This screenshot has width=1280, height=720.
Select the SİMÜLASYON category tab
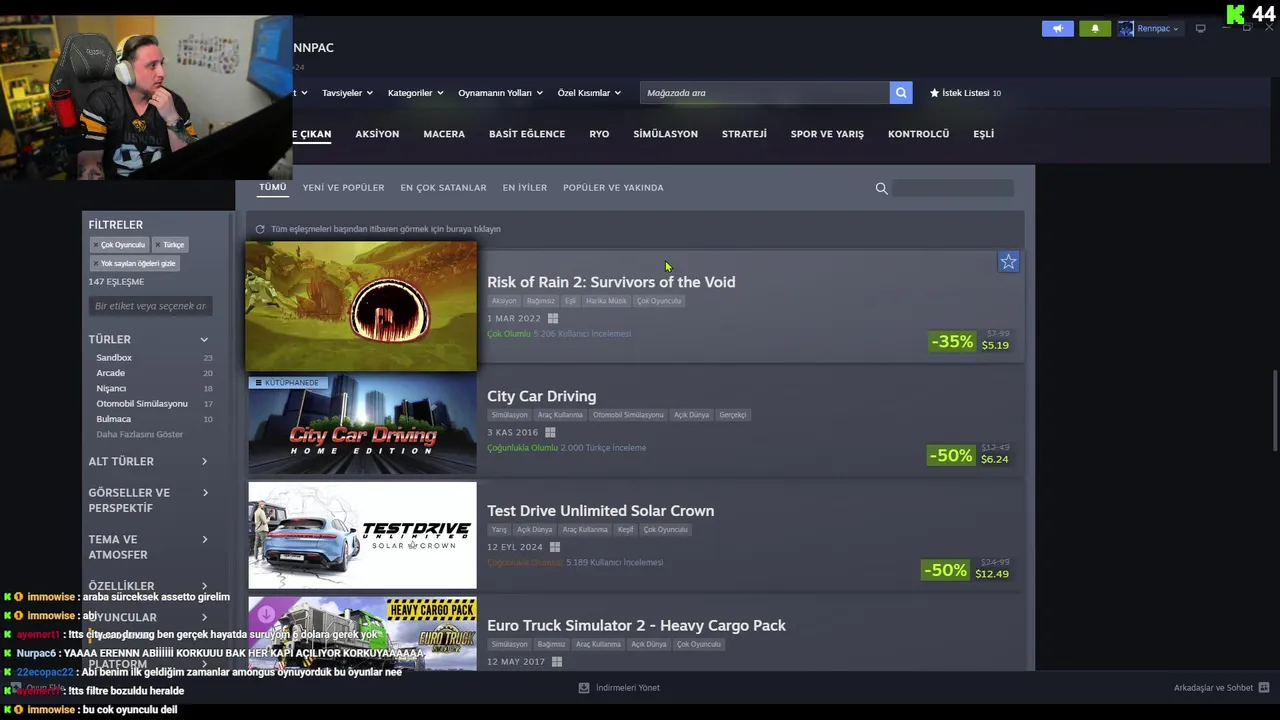(665, 134)
